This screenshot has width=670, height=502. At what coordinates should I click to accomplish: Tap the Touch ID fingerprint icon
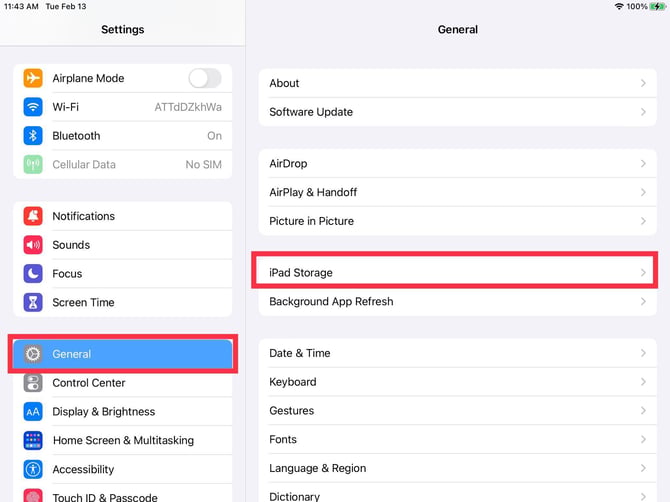click(33, 496)
